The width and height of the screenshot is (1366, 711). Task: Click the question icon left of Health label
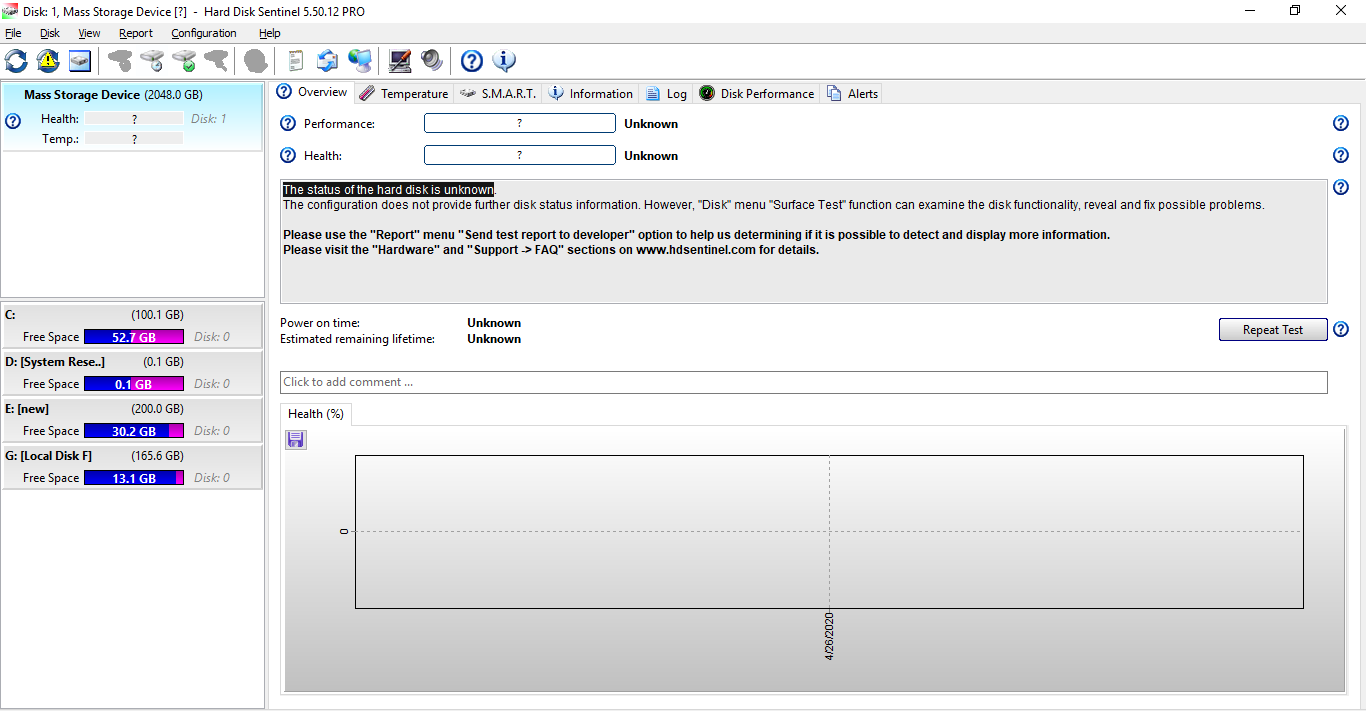pos(288,156)
